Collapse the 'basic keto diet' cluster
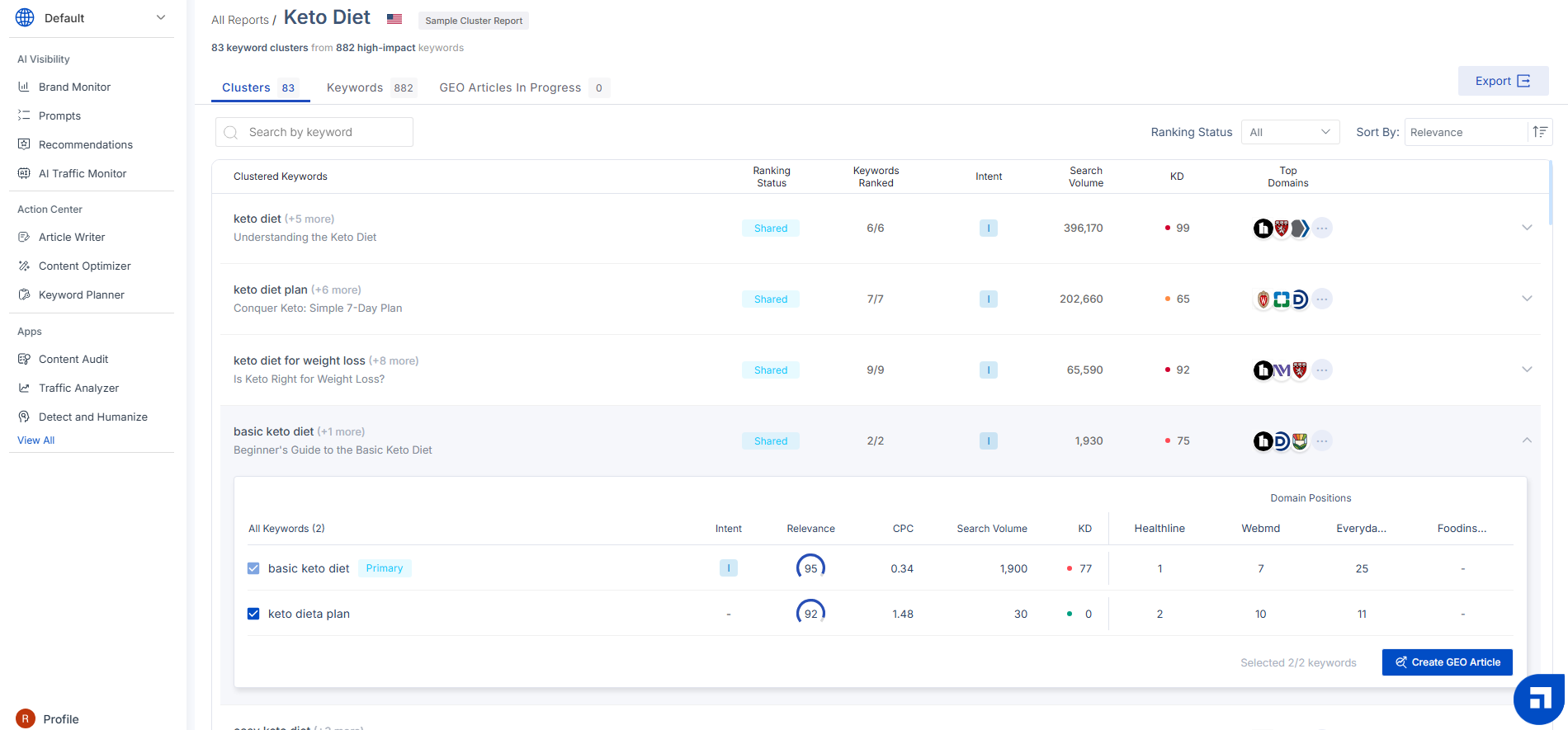The height and width of the screenshot is (730, 1568). pos(1527,440)
